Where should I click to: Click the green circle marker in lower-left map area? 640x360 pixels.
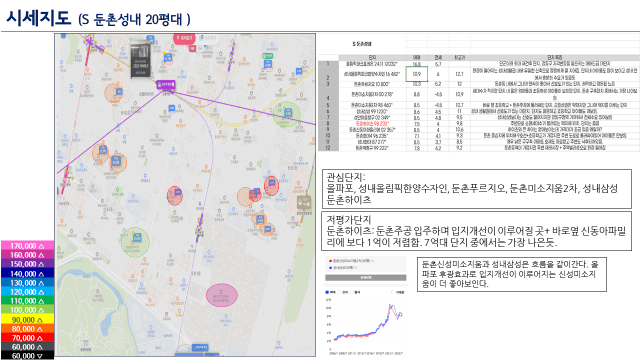[135, 242]
